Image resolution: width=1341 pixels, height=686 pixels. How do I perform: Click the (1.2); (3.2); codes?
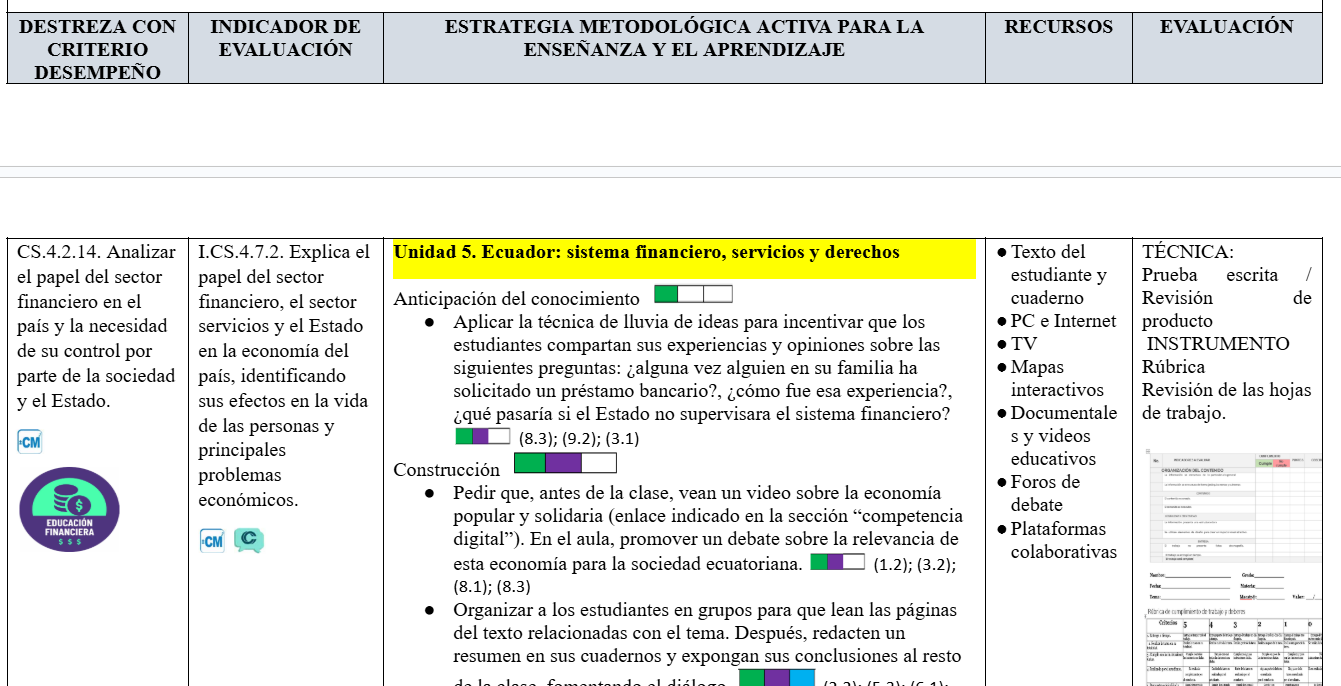(915, 564)
